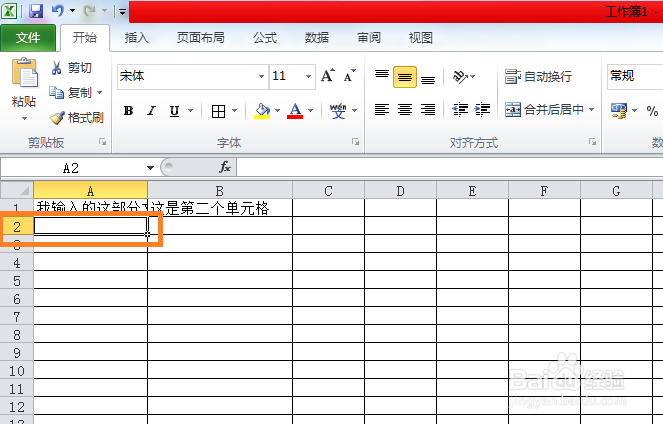
Task: Select row 5 header
Action: pos(17,281)
